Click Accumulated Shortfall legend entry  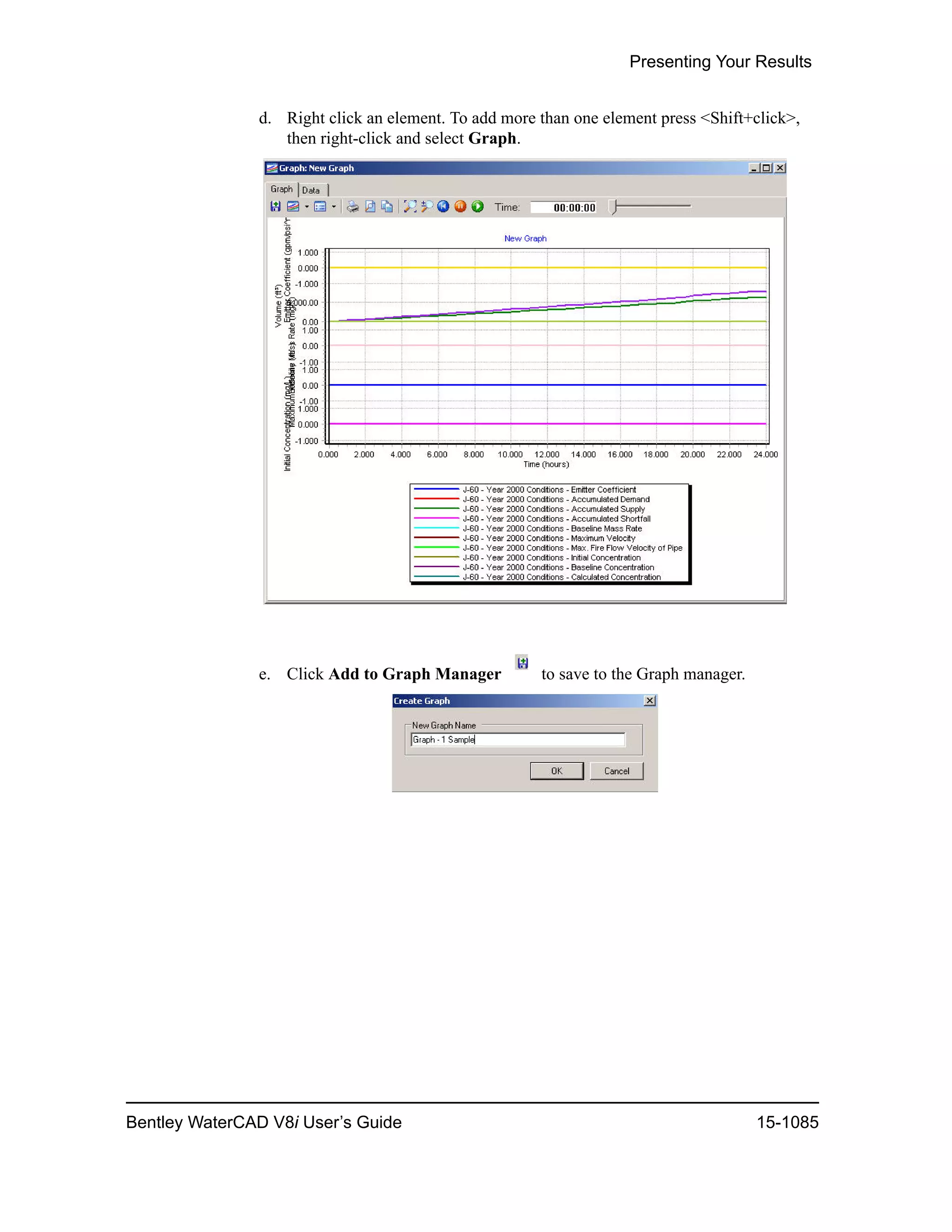pyautogui.click(x=532, y=519)
